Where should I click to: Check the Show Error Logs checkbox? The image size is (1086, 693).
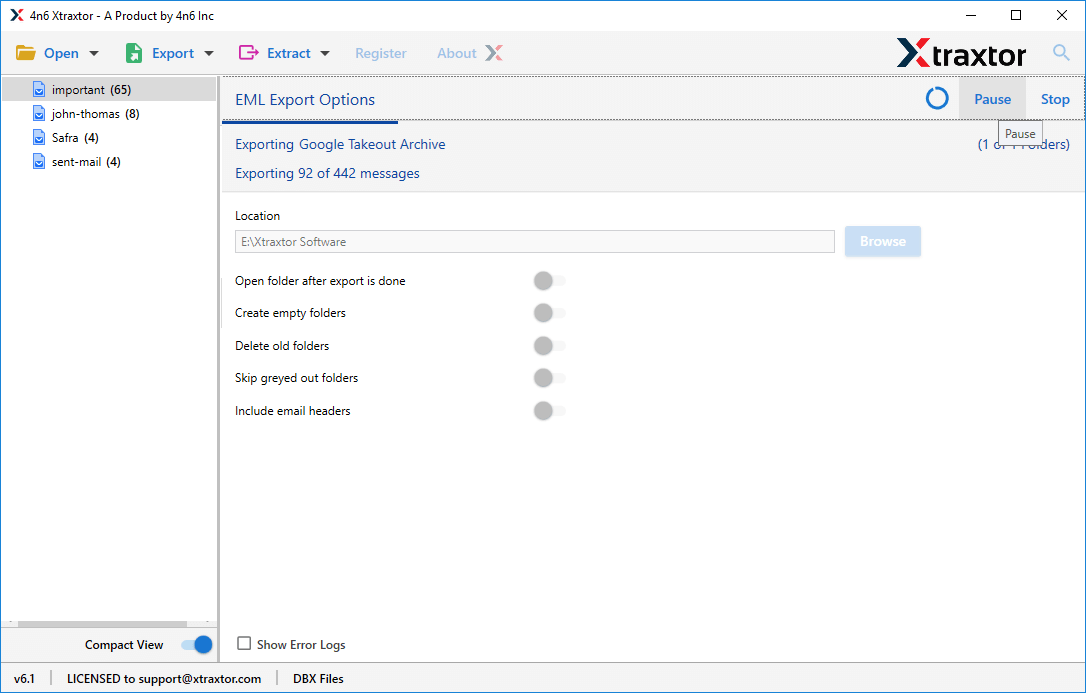click(244, 644)
